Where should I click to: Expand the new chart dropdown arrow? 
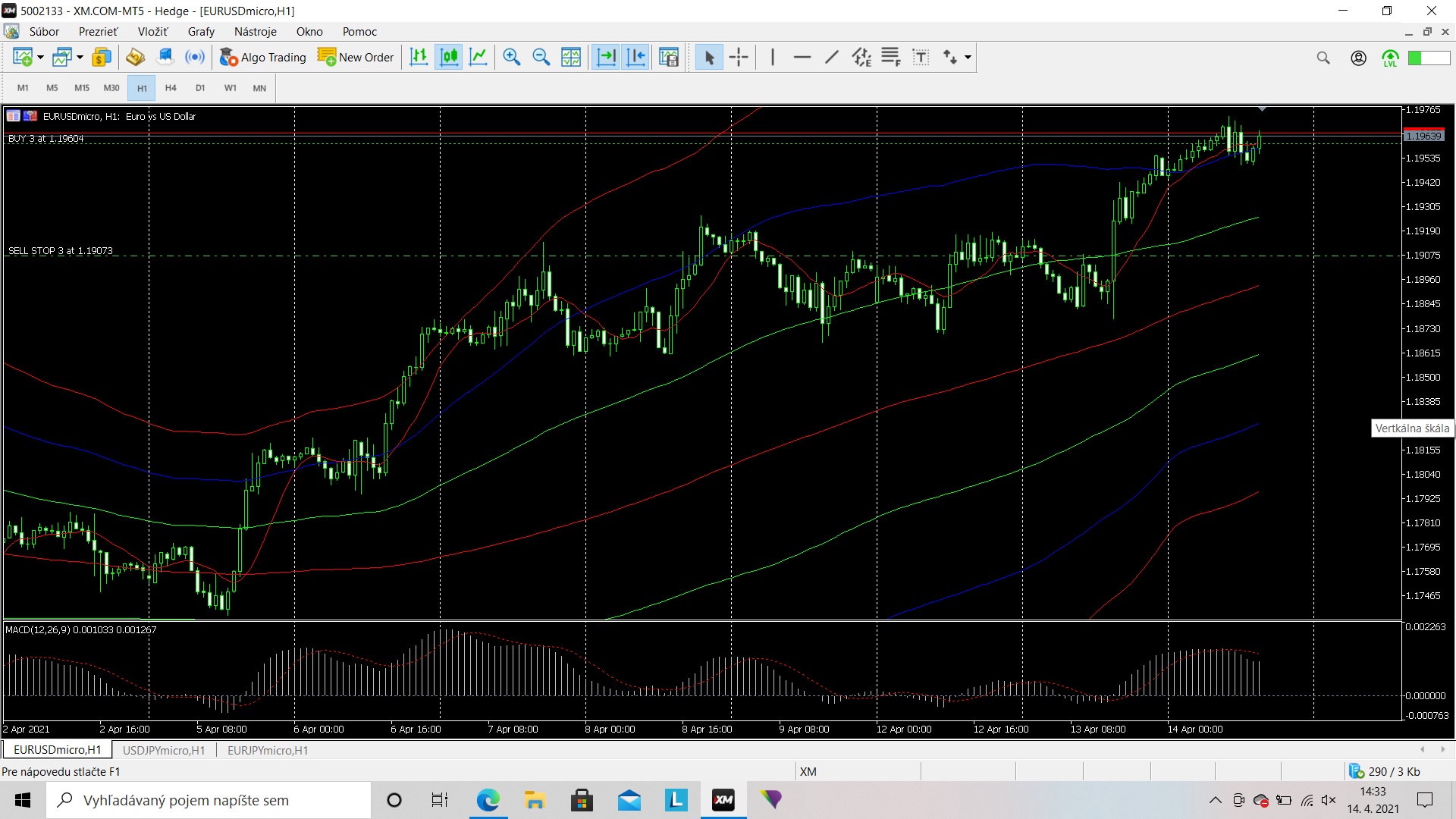coord(40,58)
